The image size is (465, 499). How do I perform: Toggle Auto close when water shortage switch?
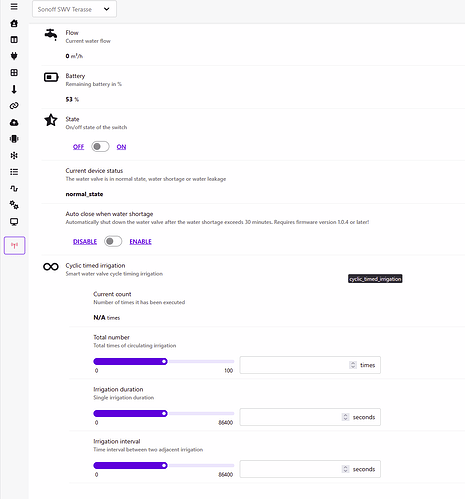pyautogui.click(x=113, y=241)
